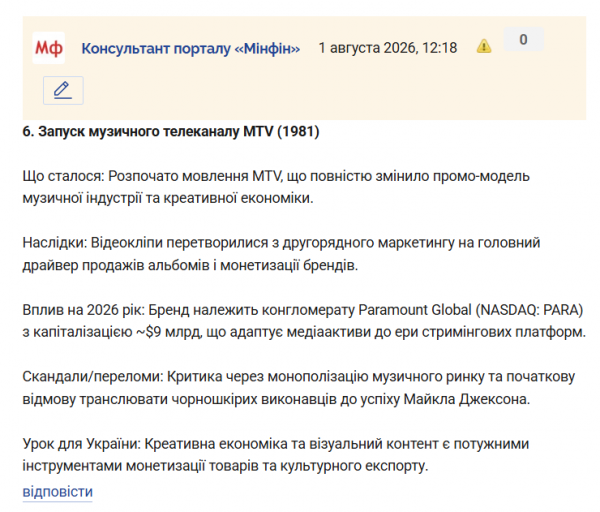Click the comment rating counter showing 0

[x=523, y=39]
